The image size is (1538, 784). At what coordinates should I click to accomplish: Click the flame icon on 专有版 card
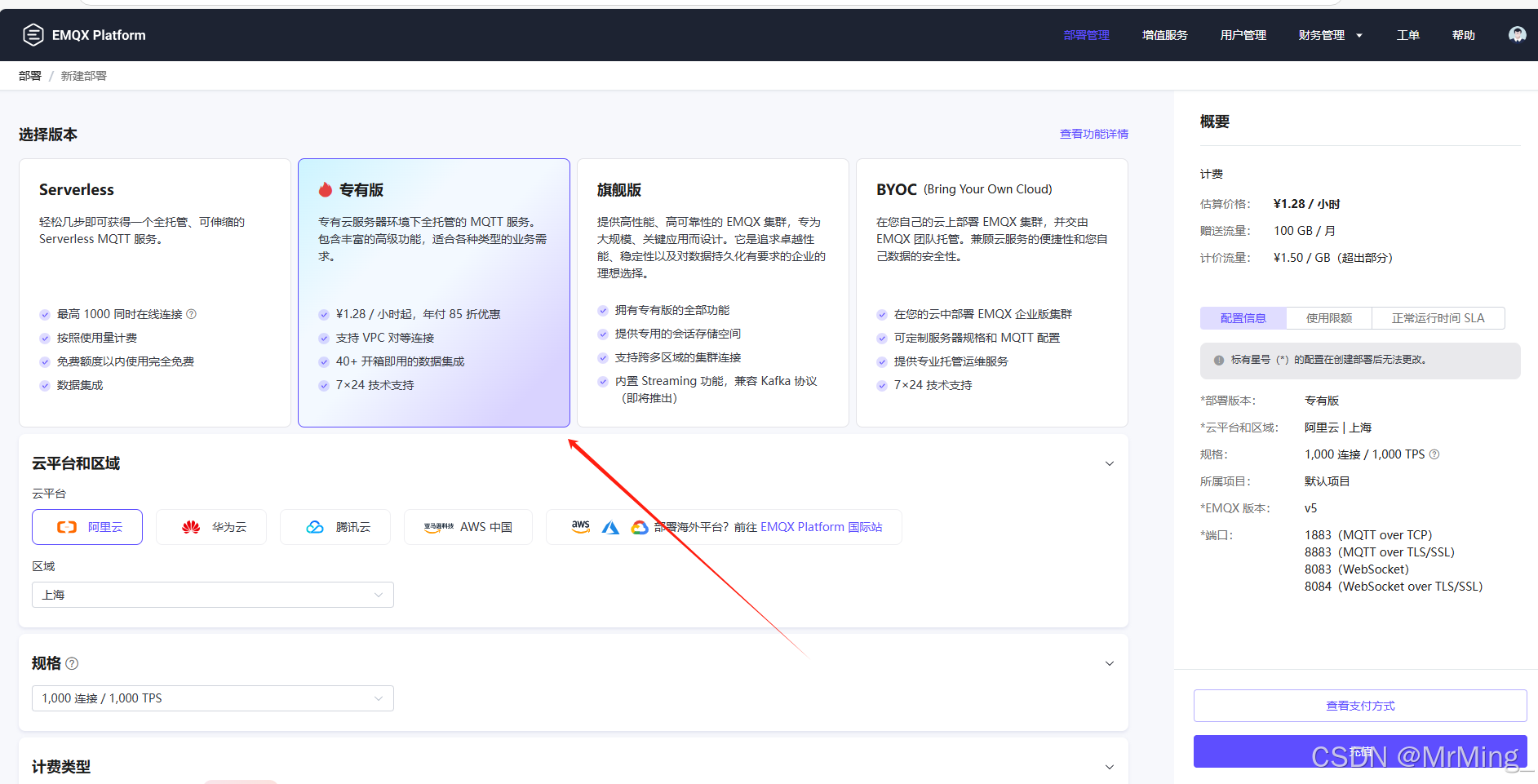click(326, 189)
